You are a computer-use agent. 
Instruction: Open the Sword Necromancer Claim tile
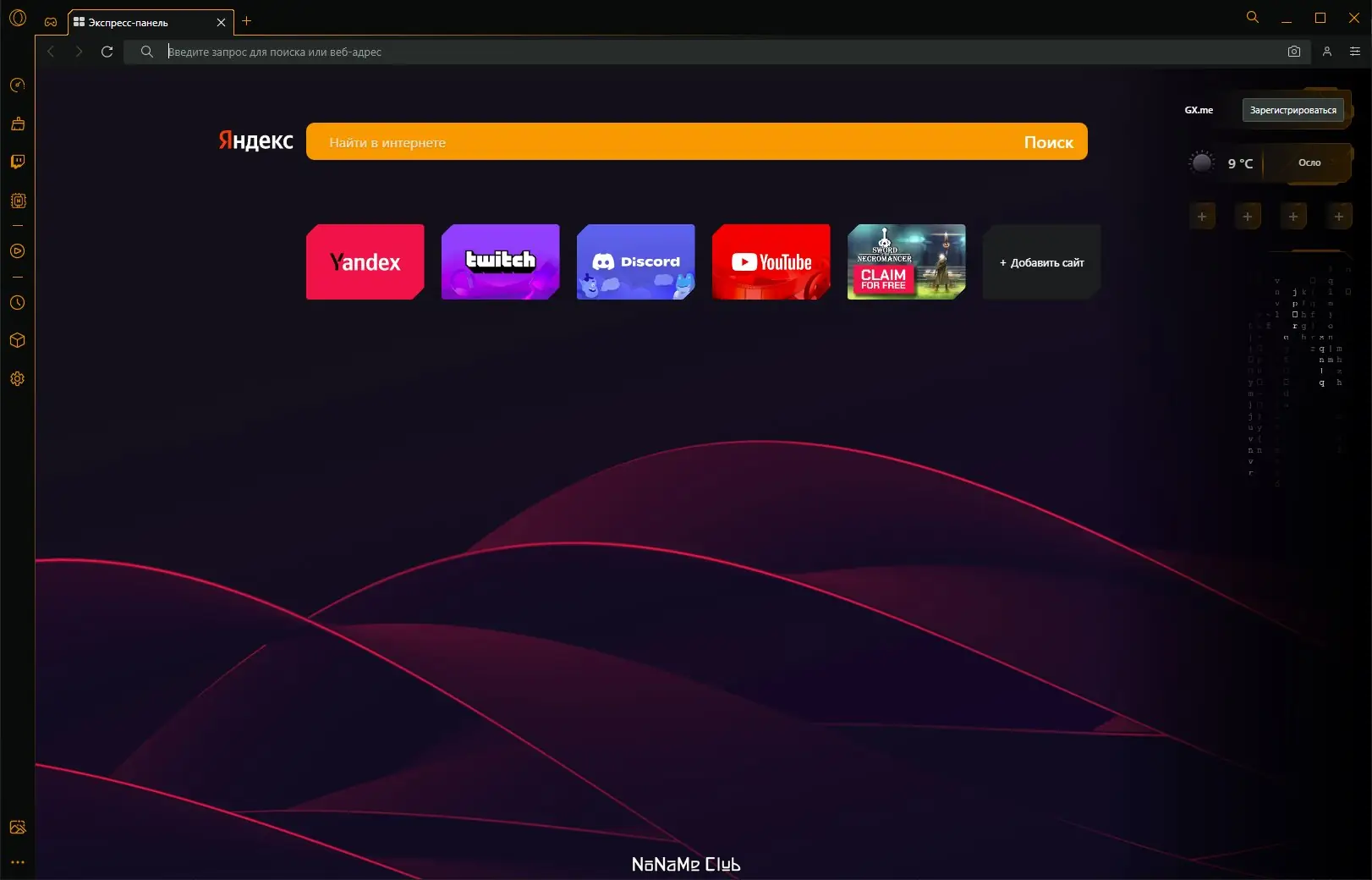click(907, 262)
